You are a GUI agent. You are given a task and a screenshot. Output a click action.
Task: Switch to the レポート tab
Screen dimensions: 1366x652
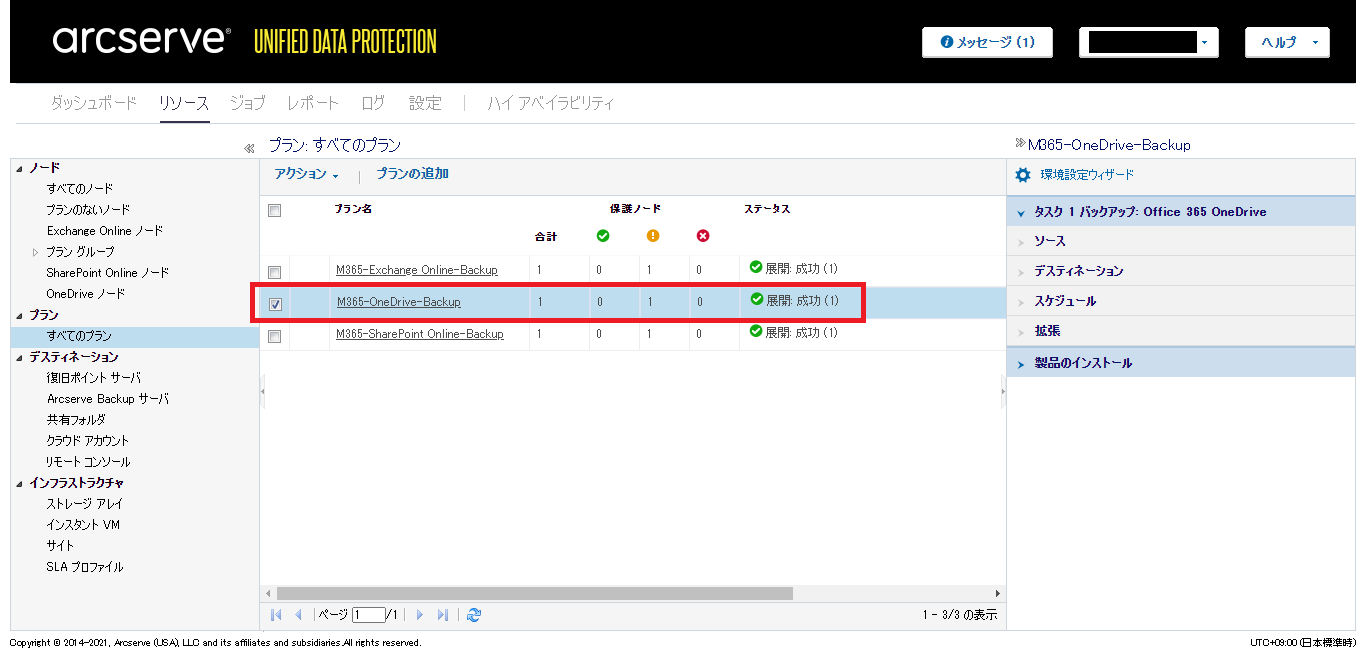(313, 103)
